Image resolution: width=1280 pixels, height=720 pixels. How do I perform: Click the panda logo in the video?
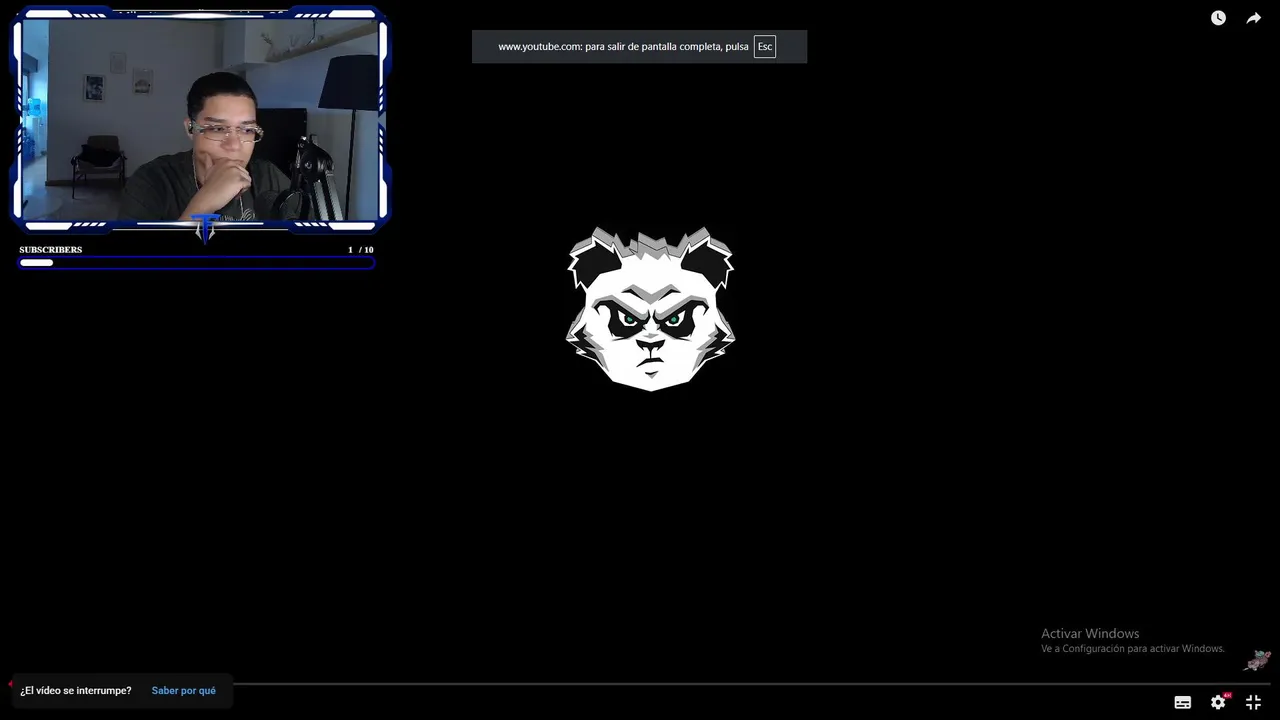click(651, 309)
